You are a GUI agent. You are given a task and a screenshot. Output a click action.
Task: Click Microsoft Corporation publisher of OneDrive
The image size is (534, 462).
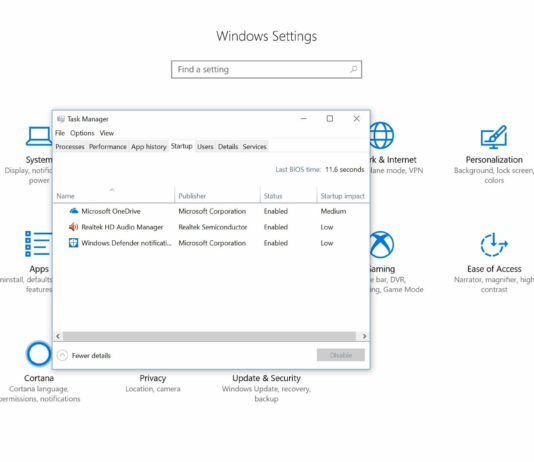pyautogui.click(x=212, y=211)
